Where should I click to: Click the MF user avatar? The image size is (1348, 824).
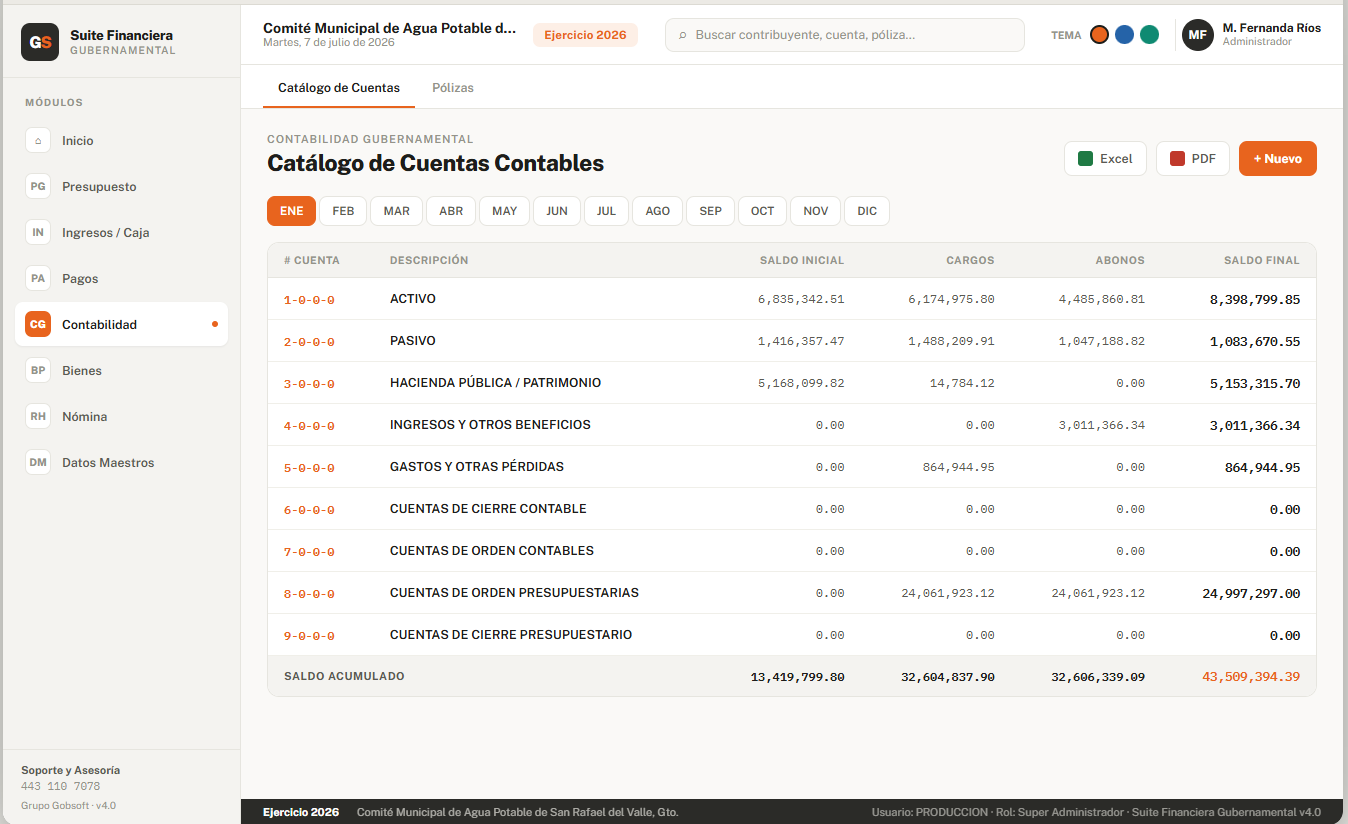coord(1198,35)
